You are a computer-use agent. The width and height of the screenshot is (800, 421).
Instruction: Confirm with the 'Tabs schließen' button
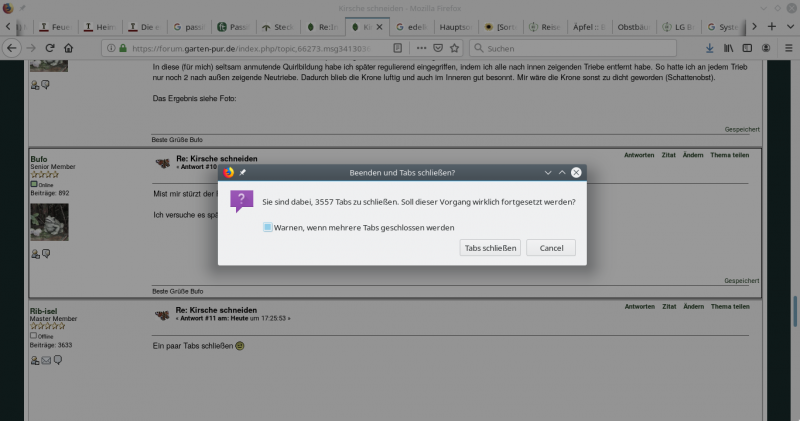490,247
